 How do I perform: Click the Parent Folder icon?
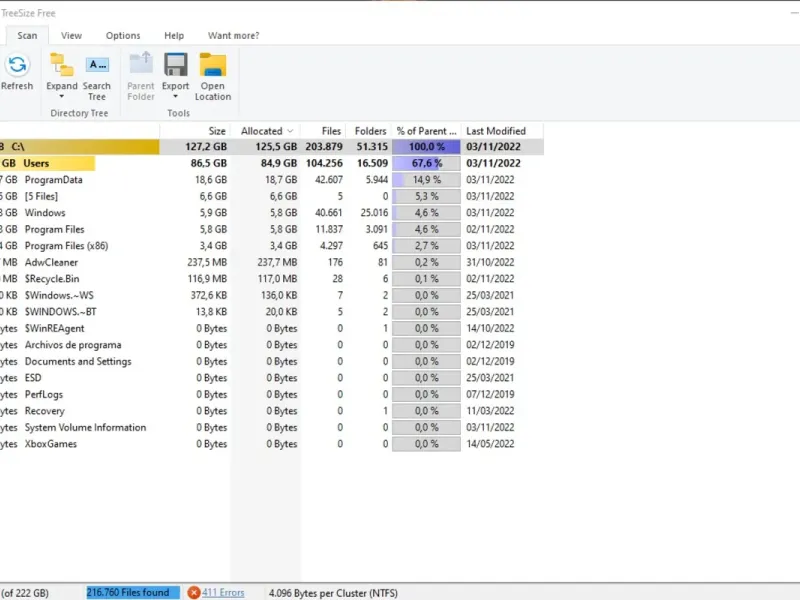tap(141, 64)
